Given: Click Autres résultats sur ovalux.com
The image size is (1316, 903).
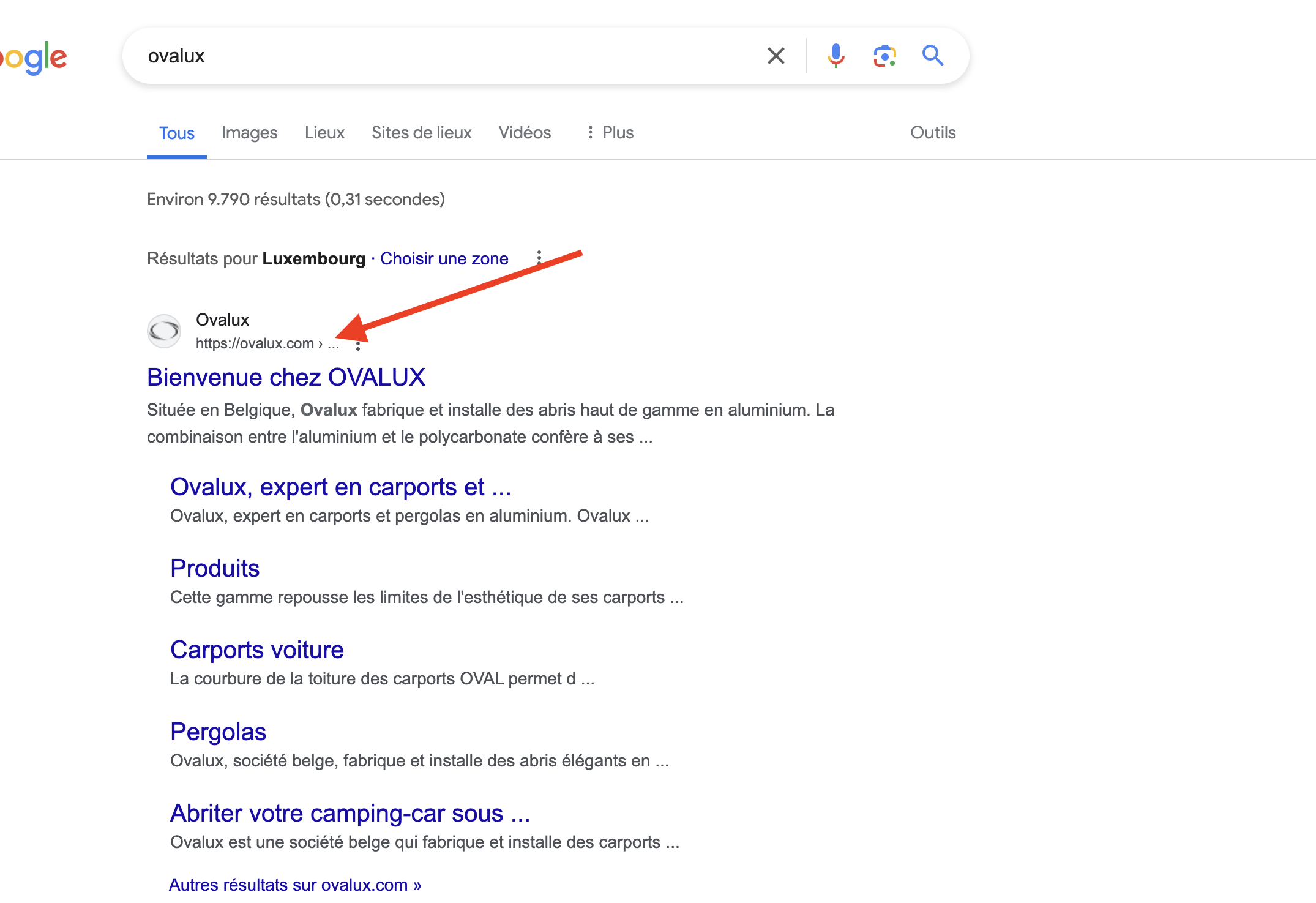Looking at the screenshot, I should point(295,885).
